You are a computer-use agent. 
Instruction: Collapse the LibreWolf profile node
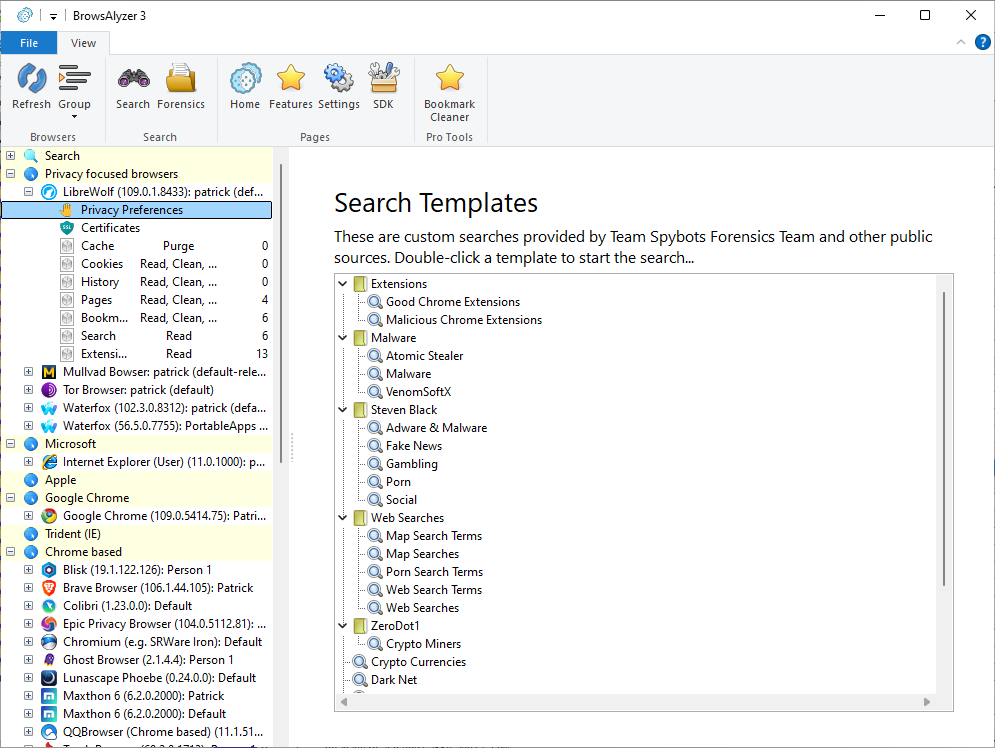coord(29,192)
